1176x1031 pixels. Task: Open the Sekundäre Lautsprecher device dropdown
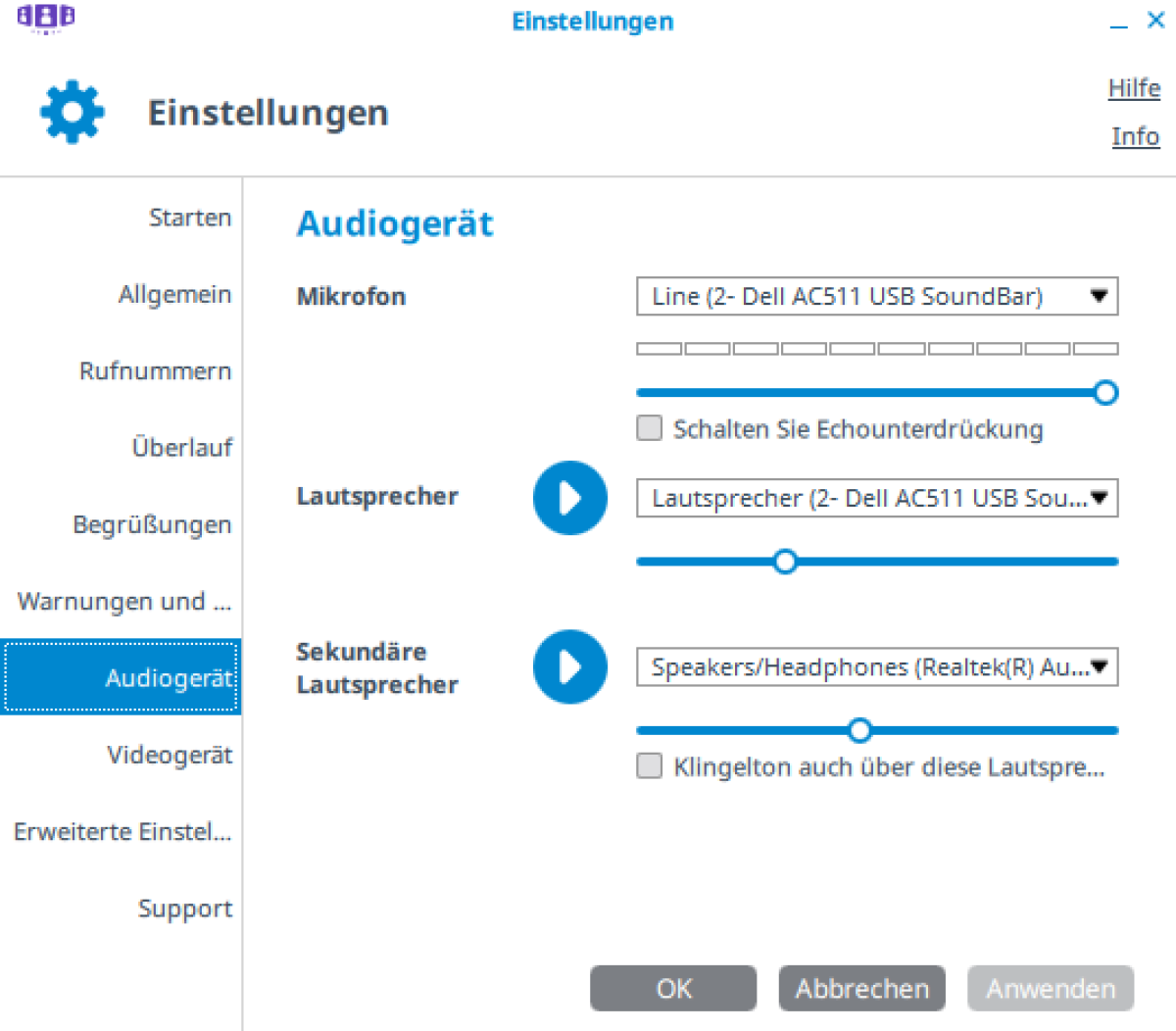pos(876,667)
